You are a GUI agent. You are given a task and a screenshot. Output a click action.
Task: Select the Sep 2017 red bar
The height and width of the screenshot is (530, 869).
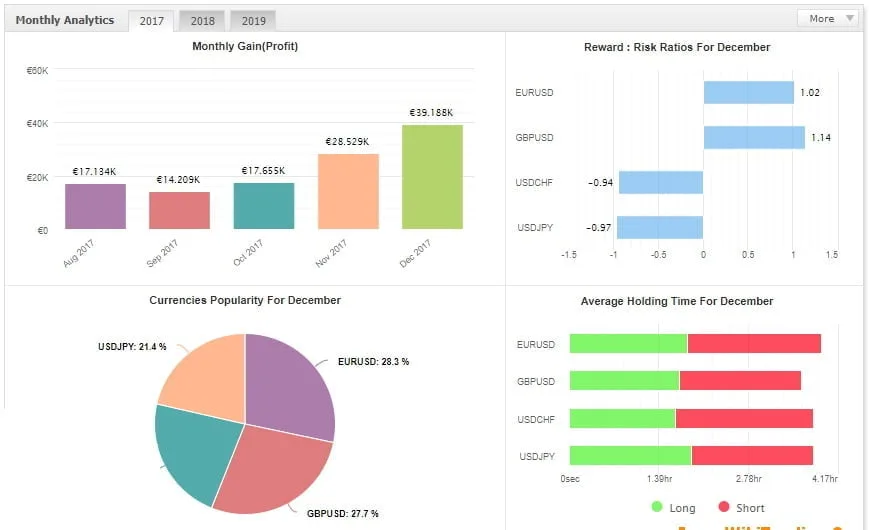click(x=179, y=210)
